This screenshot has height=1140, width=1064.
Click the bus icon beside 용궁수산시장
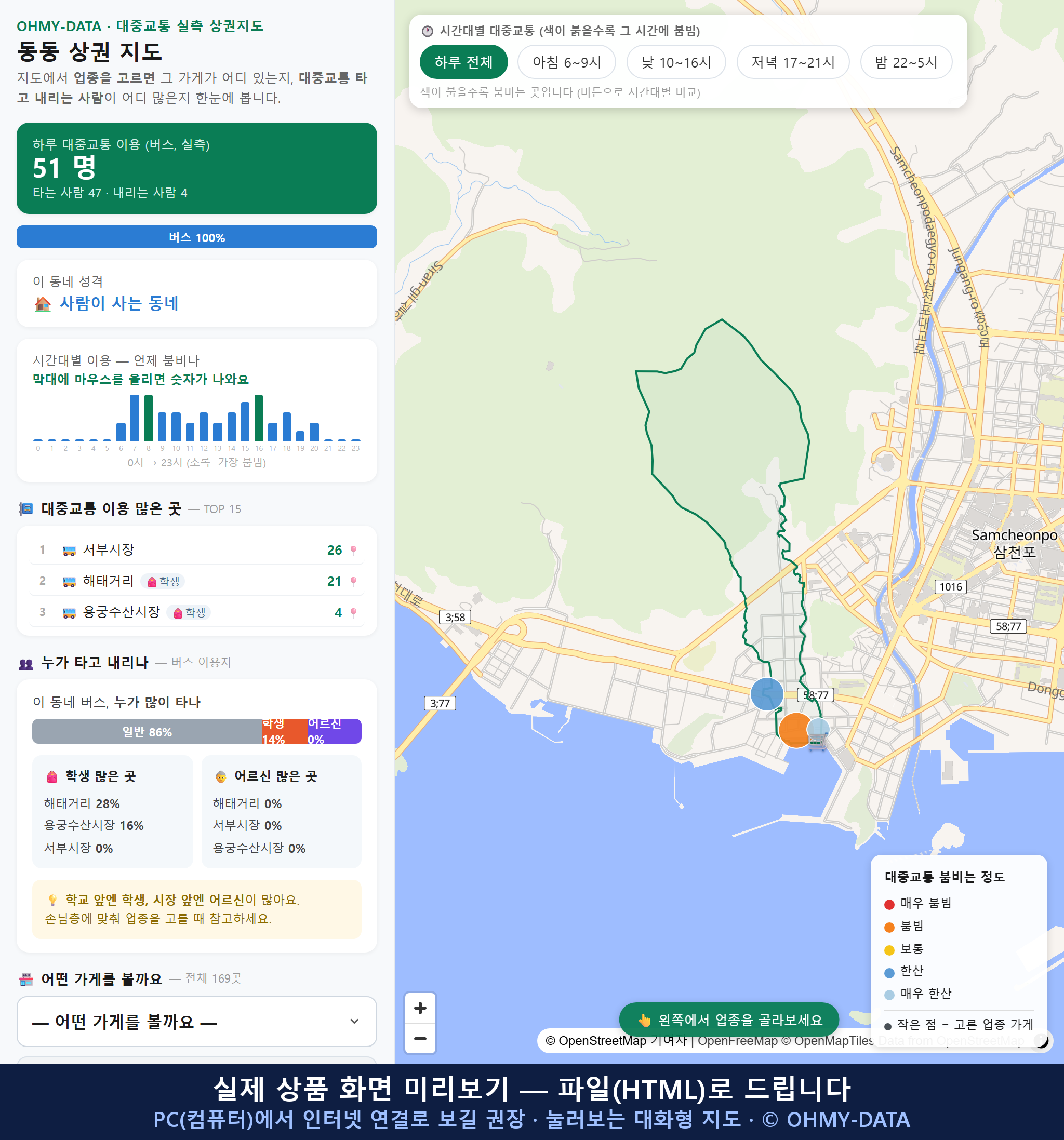pos(69,613)
